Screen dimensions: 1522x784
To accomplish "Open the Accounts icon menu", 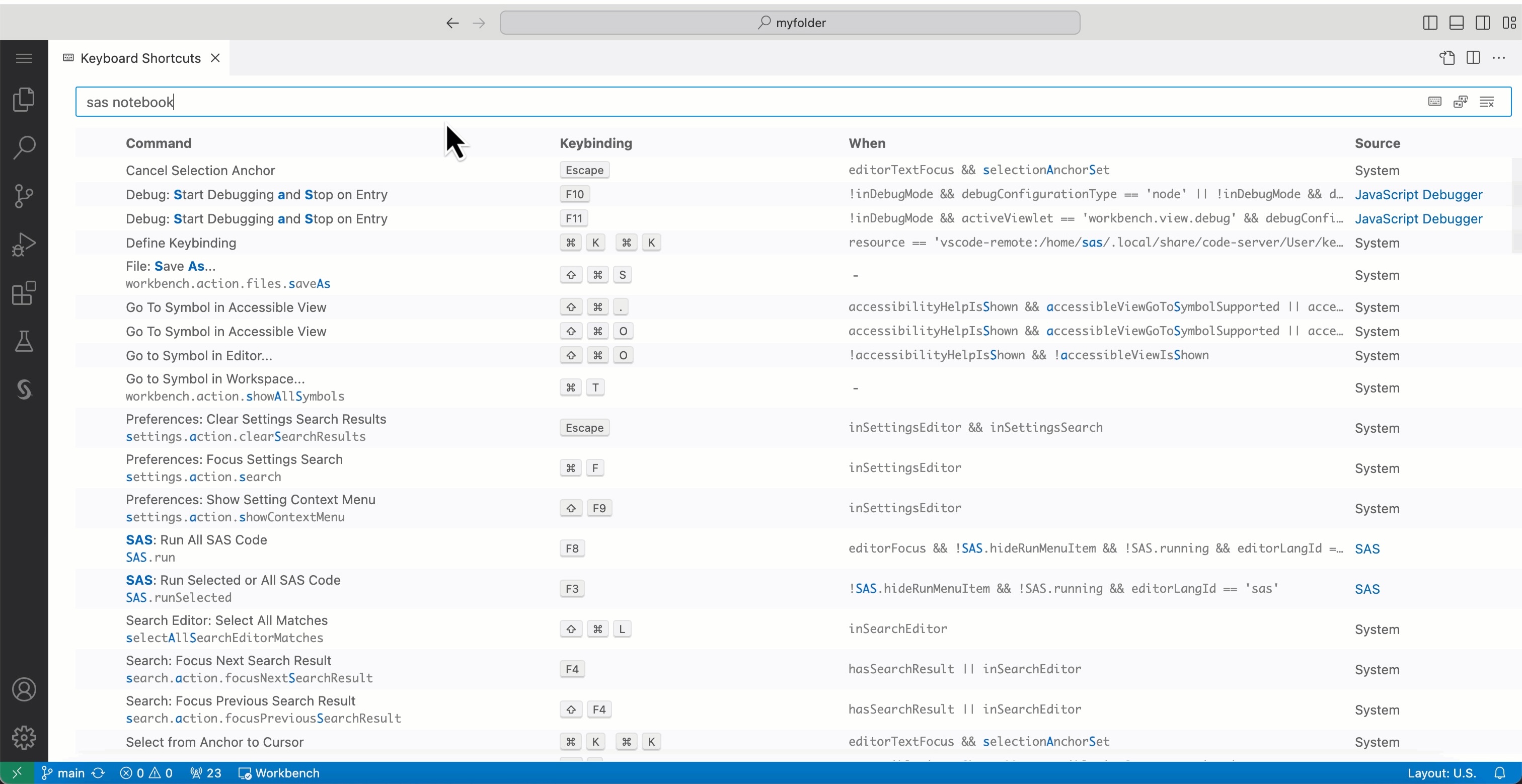I will (x=24, y=689).
